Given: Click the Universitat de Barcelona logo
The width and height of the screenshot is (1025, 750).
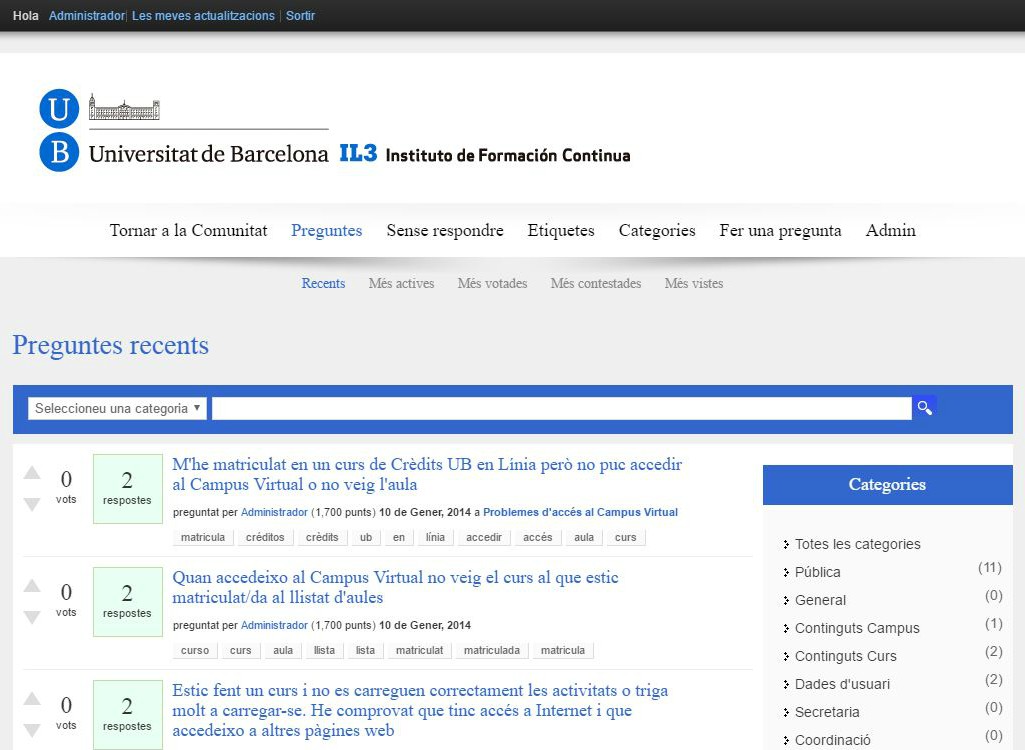Looking at the screenshot, I should pos(184,132).
